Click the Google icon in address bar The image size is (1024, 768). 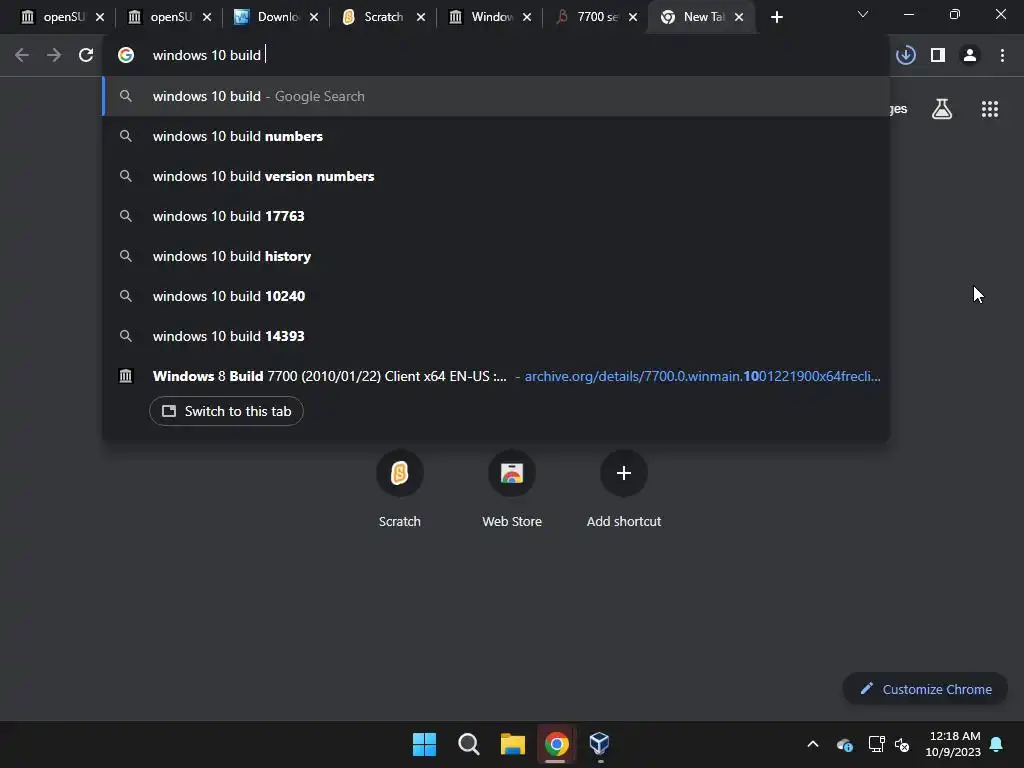tap(126, 55)
